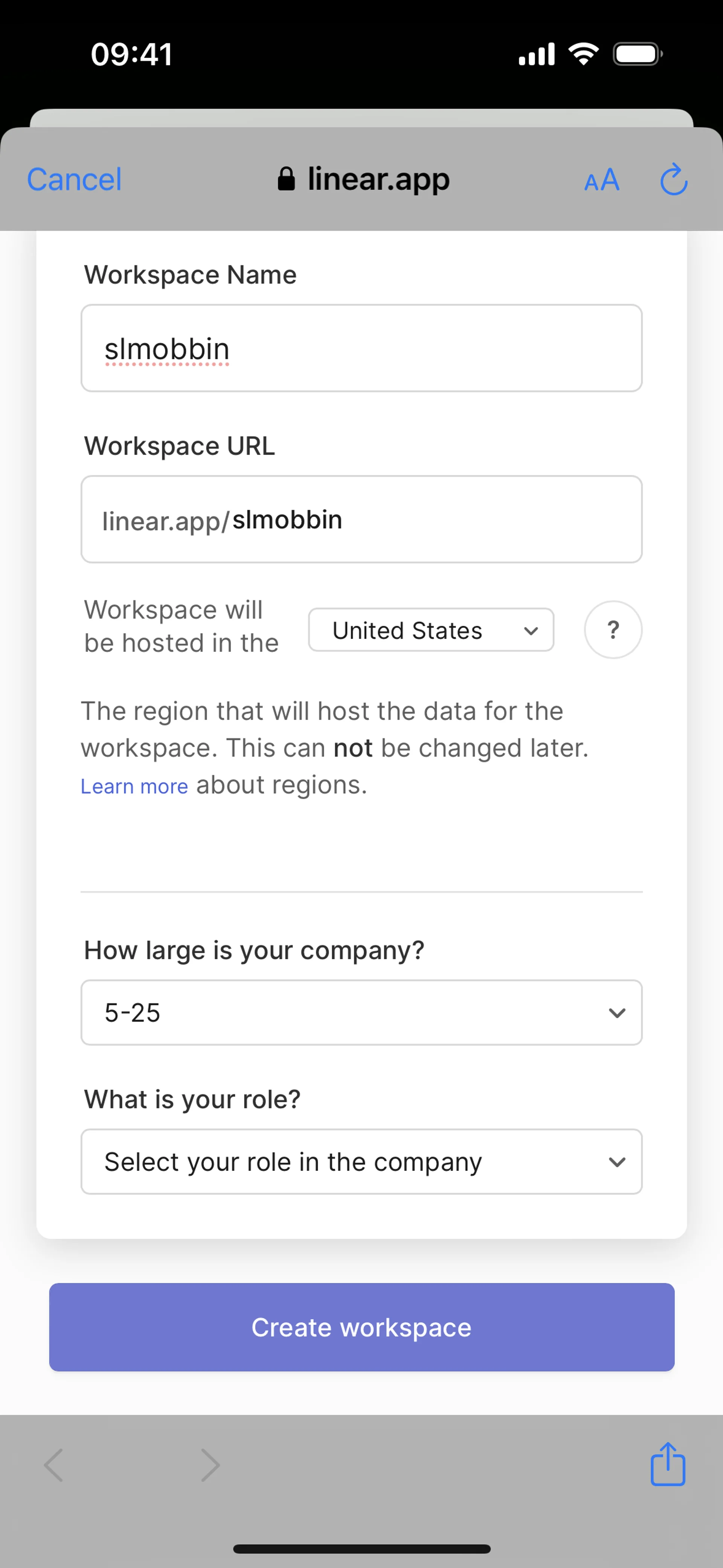Follow the Learn more link about regions
This screenshot has height=1568, width=723.
[134, 786]
